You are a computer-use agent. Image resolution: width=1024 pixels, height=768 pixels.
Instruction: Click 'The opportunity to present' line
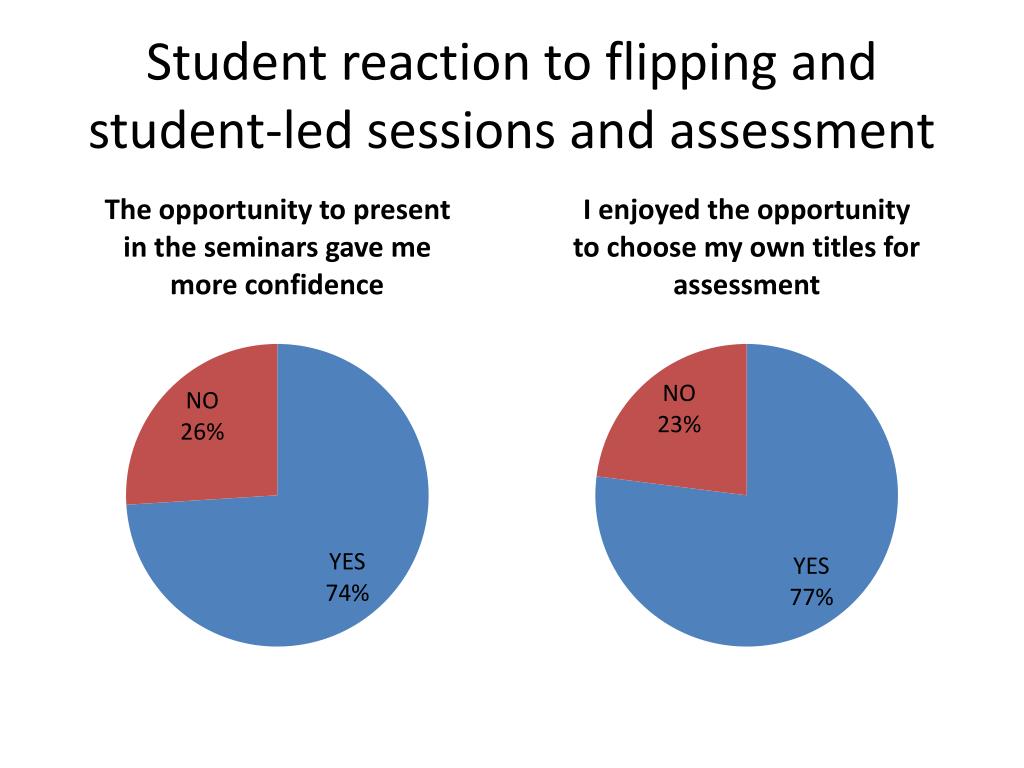(x=277, y=210)
